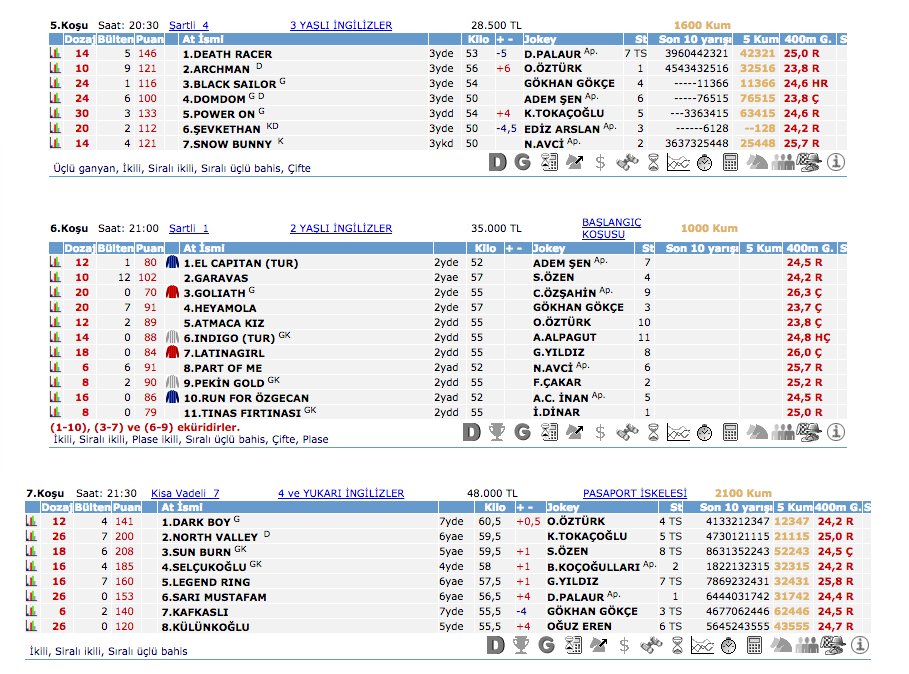The height and width of the screenshot is (674, 909).
Task: Click the dollar sign icon under race 6
Action: click(600, 432)
